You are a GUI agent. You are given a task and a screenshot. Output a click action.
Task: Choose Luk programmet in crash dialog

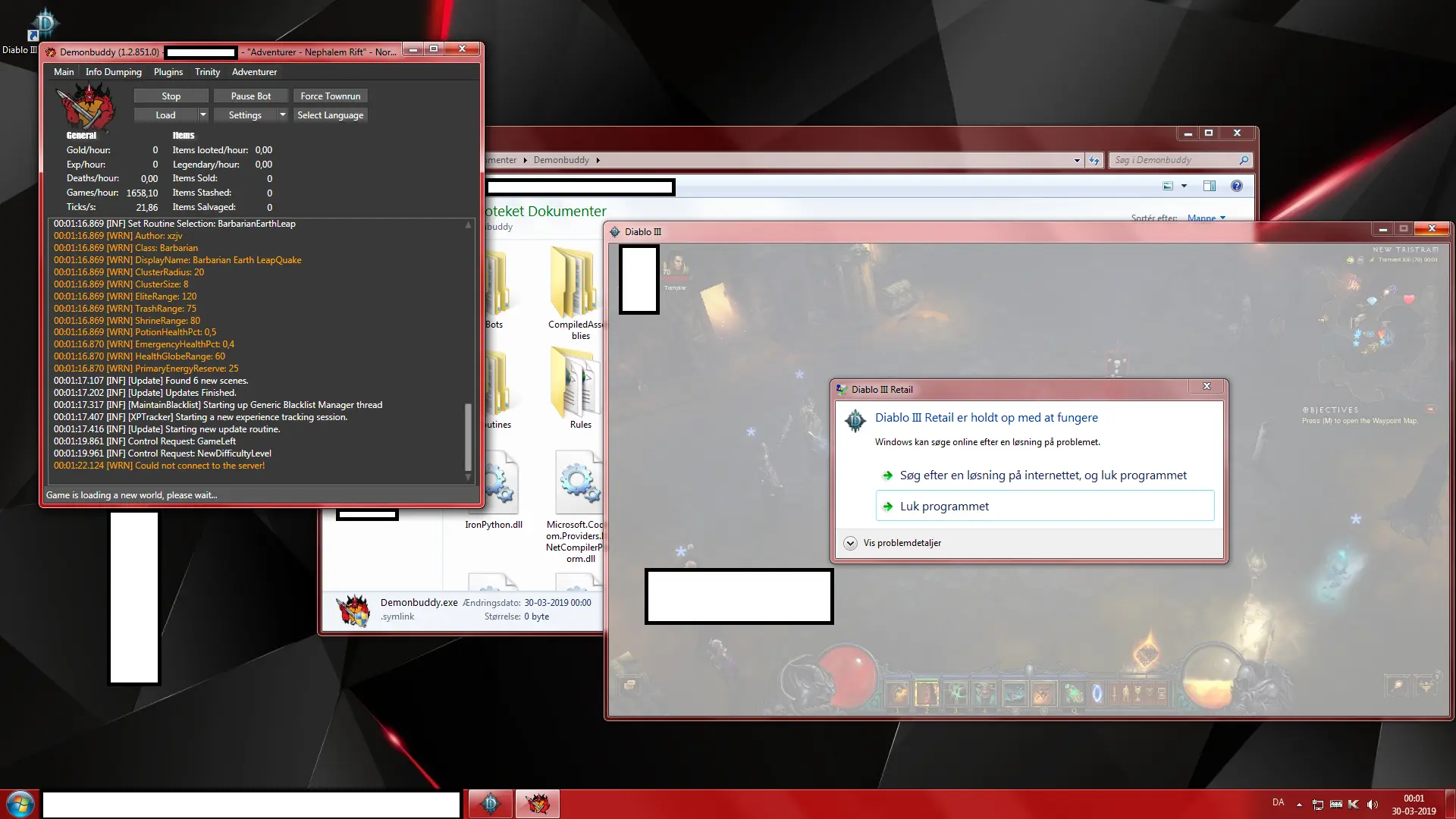1045,506
